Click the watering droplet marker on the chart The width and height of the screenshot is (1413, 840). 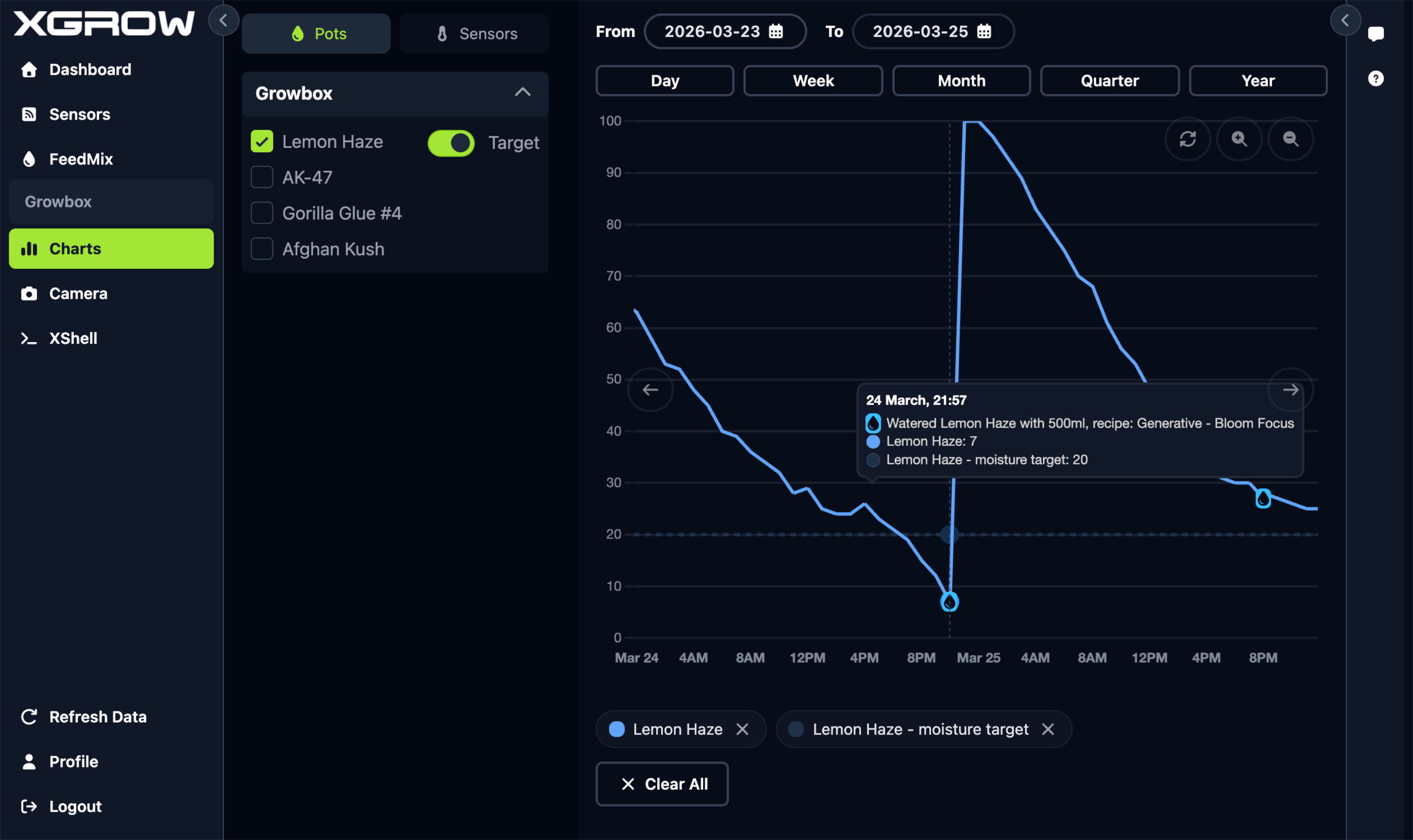coord(949,601)
